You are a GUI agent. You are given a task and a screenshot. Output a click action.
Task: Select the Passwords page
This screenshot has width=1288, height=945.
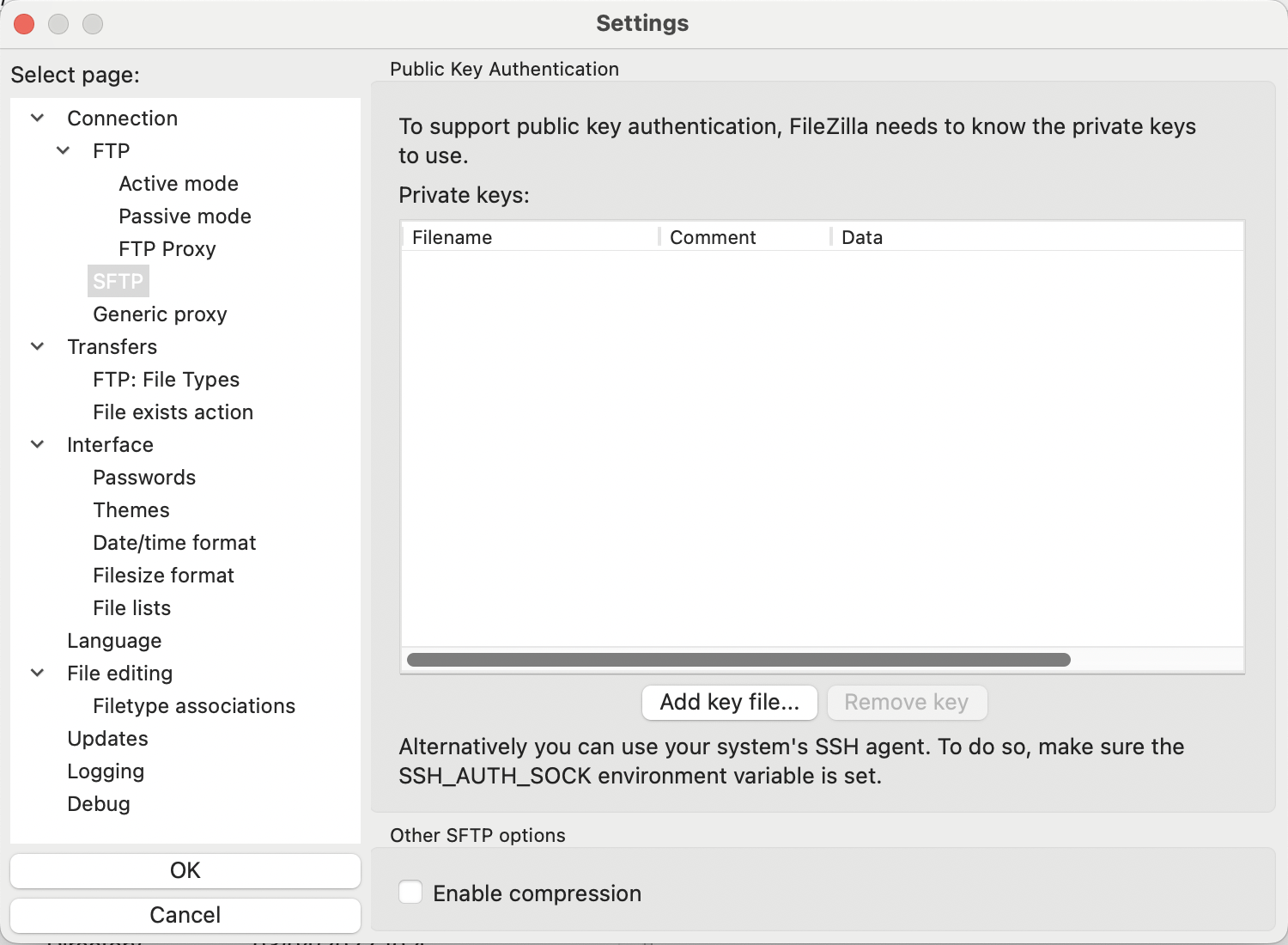(x=144, y=478)
